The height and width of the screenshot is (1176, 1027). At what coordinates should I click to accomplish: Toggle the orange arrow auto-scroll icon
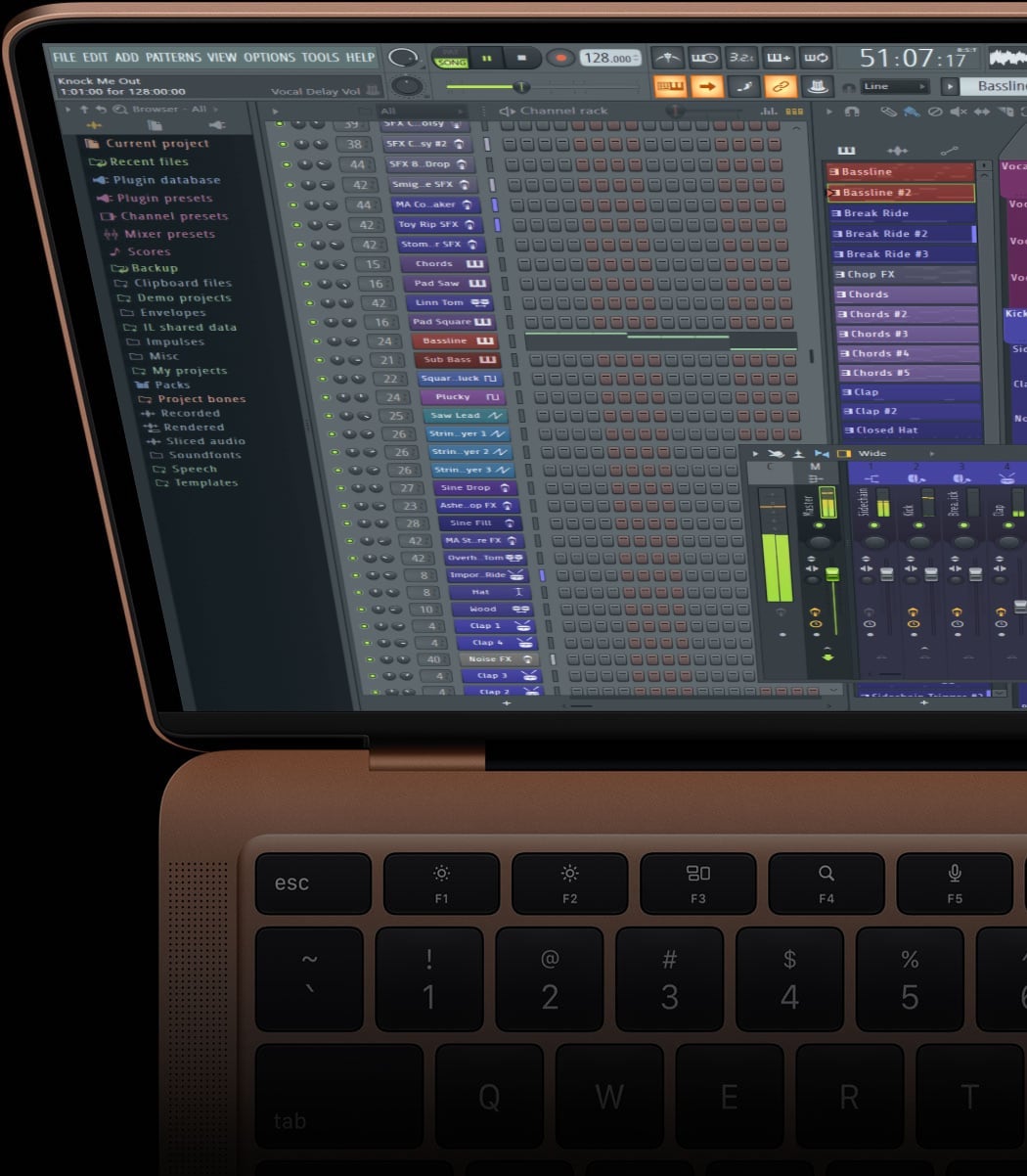pyautogui.click(x=705, y=86)
